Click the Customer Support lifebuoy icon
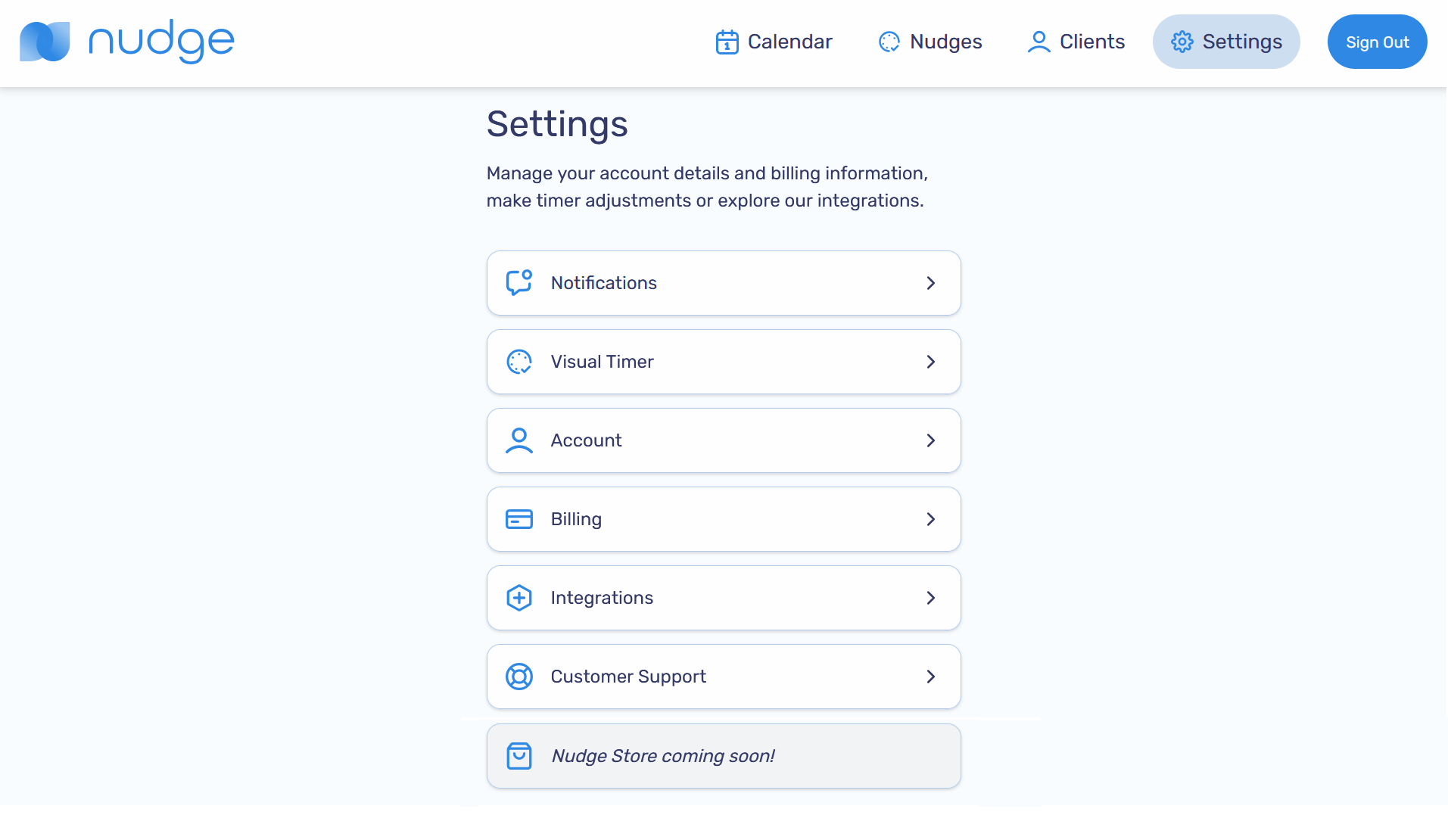The height and width of the screenshot is (840, 1448). 519,677
